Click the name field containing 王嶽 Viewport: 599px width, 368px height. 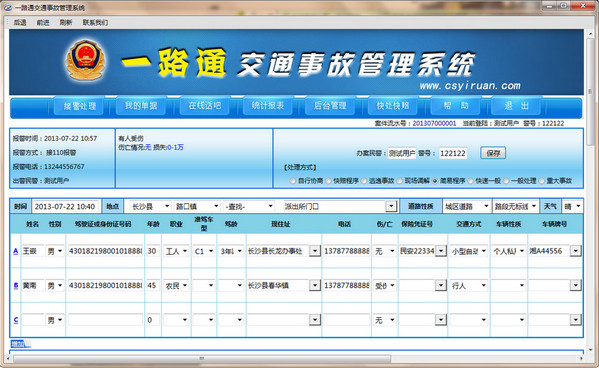coord(32,251)
